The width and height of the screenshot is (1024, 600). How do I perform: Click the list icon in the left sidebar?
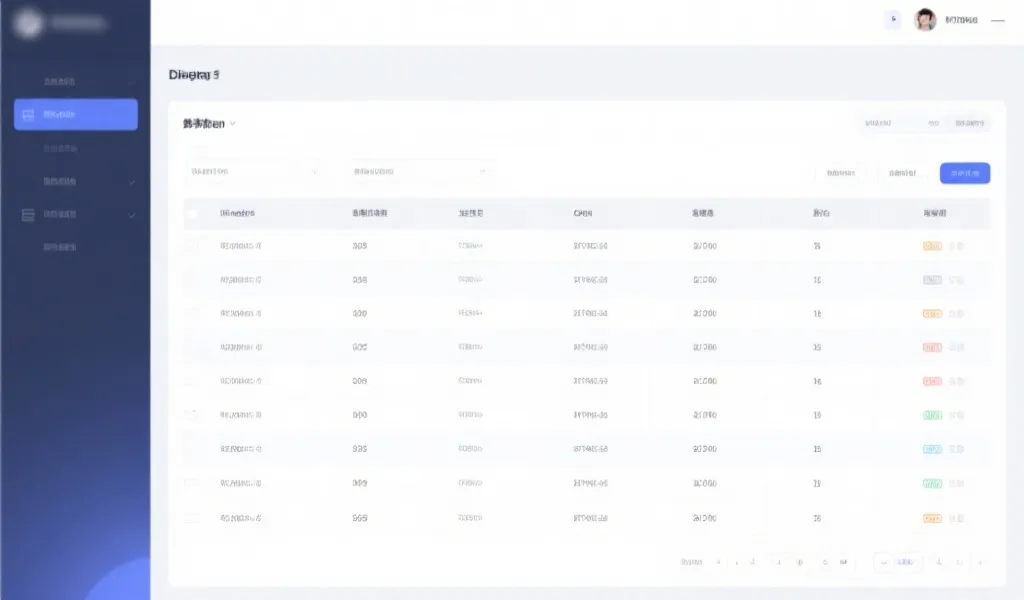28,215
